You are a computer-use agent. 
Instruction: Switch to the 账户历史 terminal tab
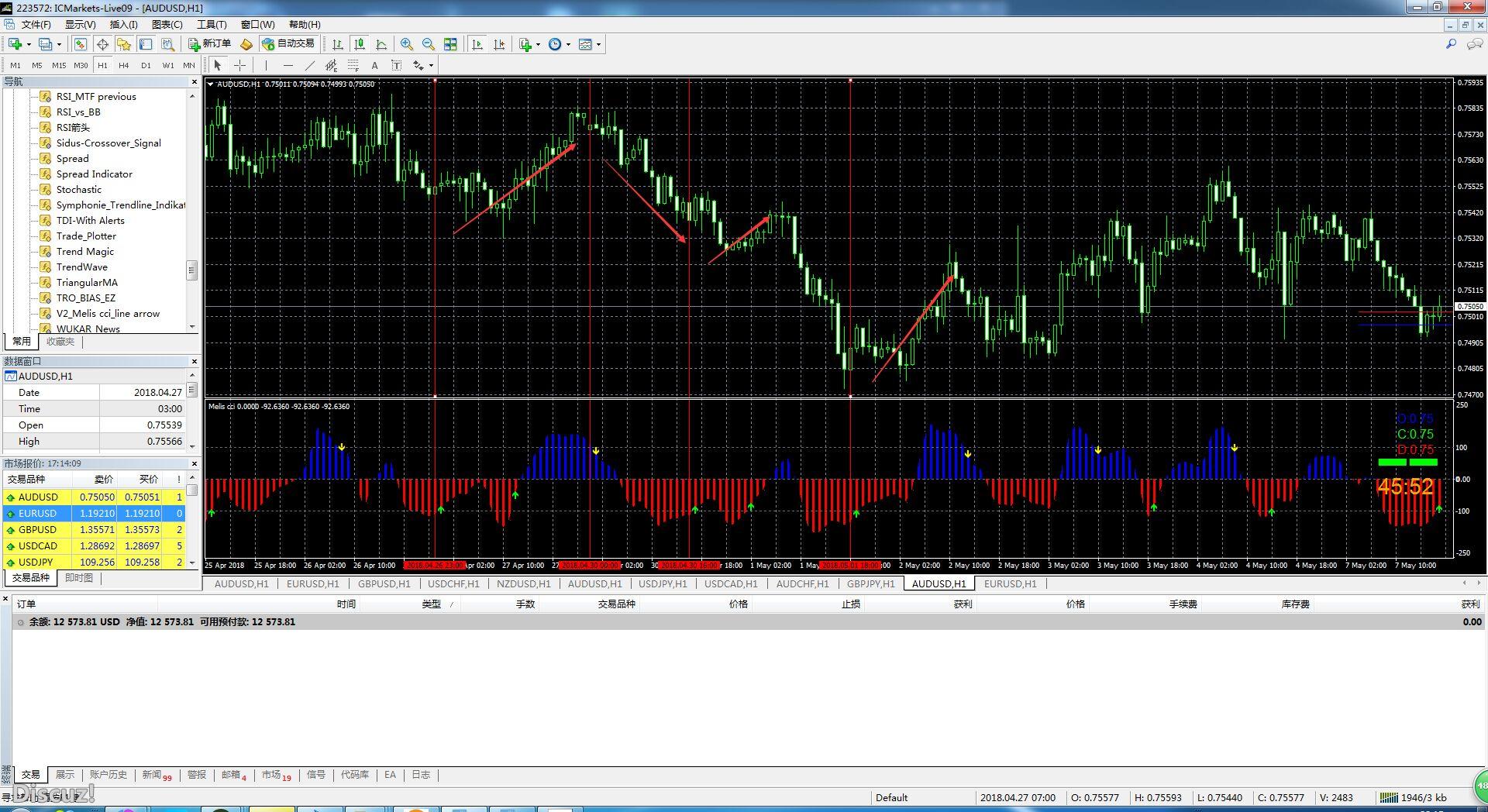pos(108,775)
